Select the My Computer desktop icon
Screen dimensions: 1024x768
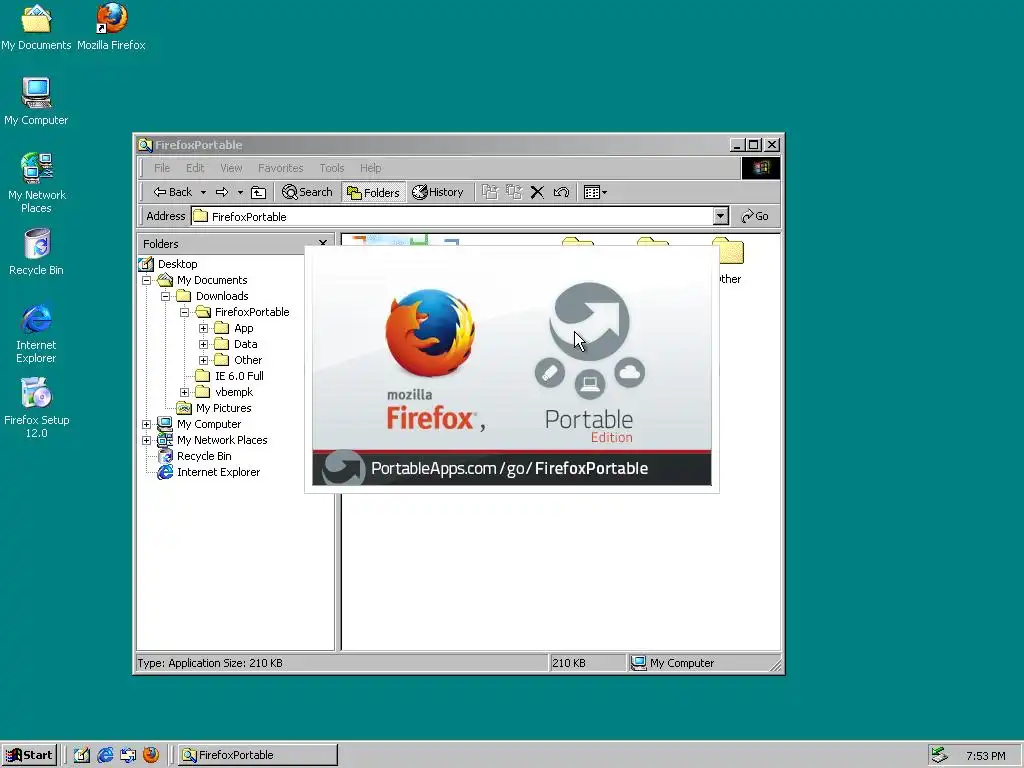click(36, 102)
